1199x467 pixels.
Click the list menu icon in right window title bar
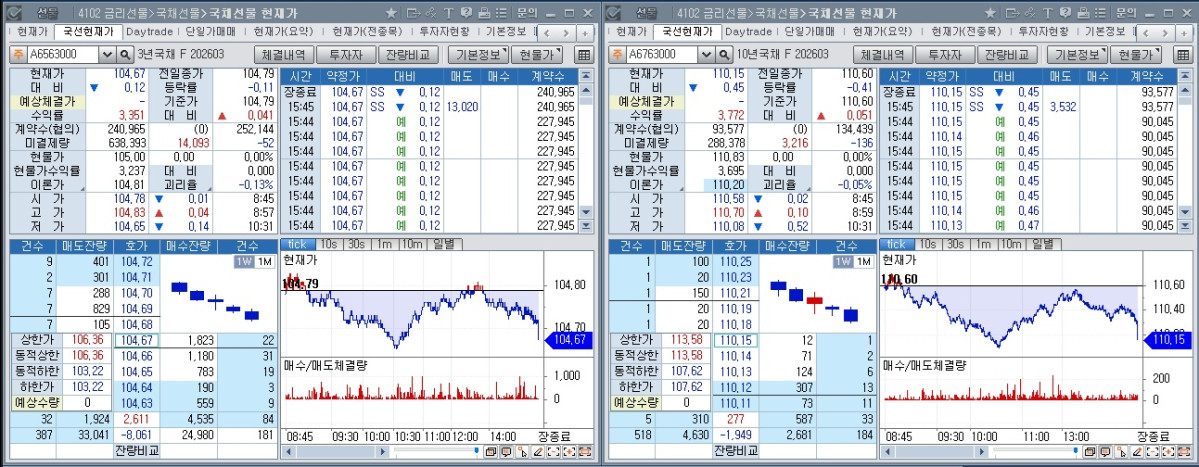tap(1101, 13)
